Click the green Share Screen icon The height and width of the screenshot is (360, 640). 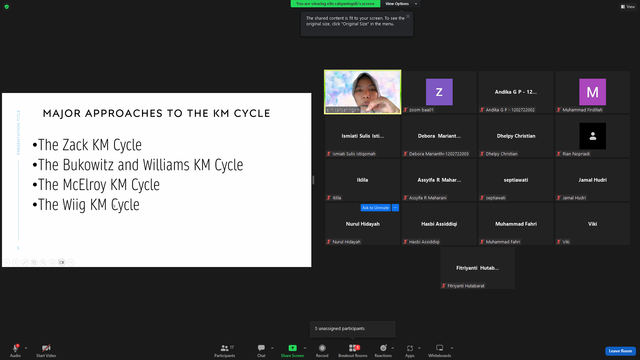[x=293, y=348]
